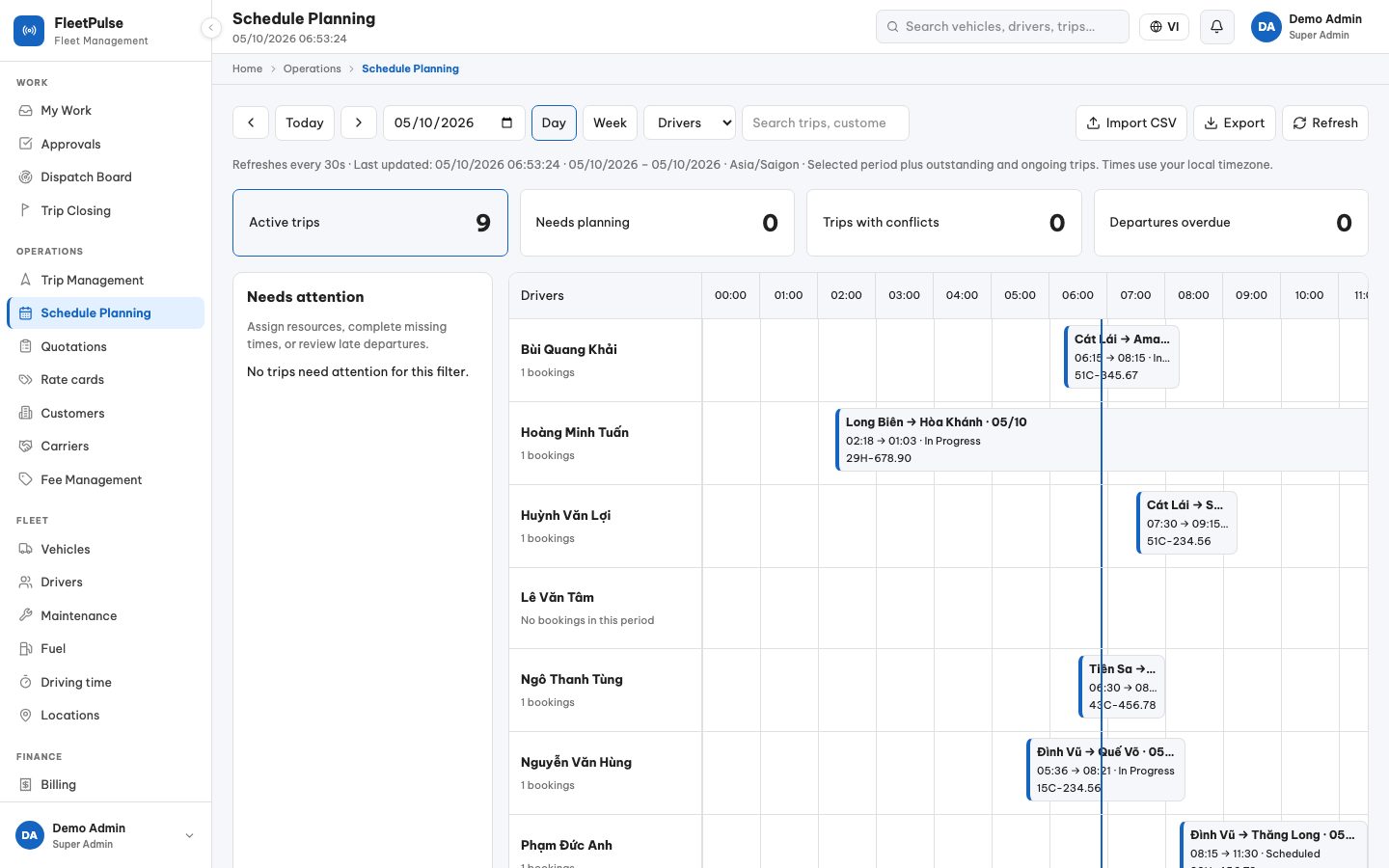Click the Maintenance wrench icon
This screenshot has width=1389, height=868.
(26, 615)
